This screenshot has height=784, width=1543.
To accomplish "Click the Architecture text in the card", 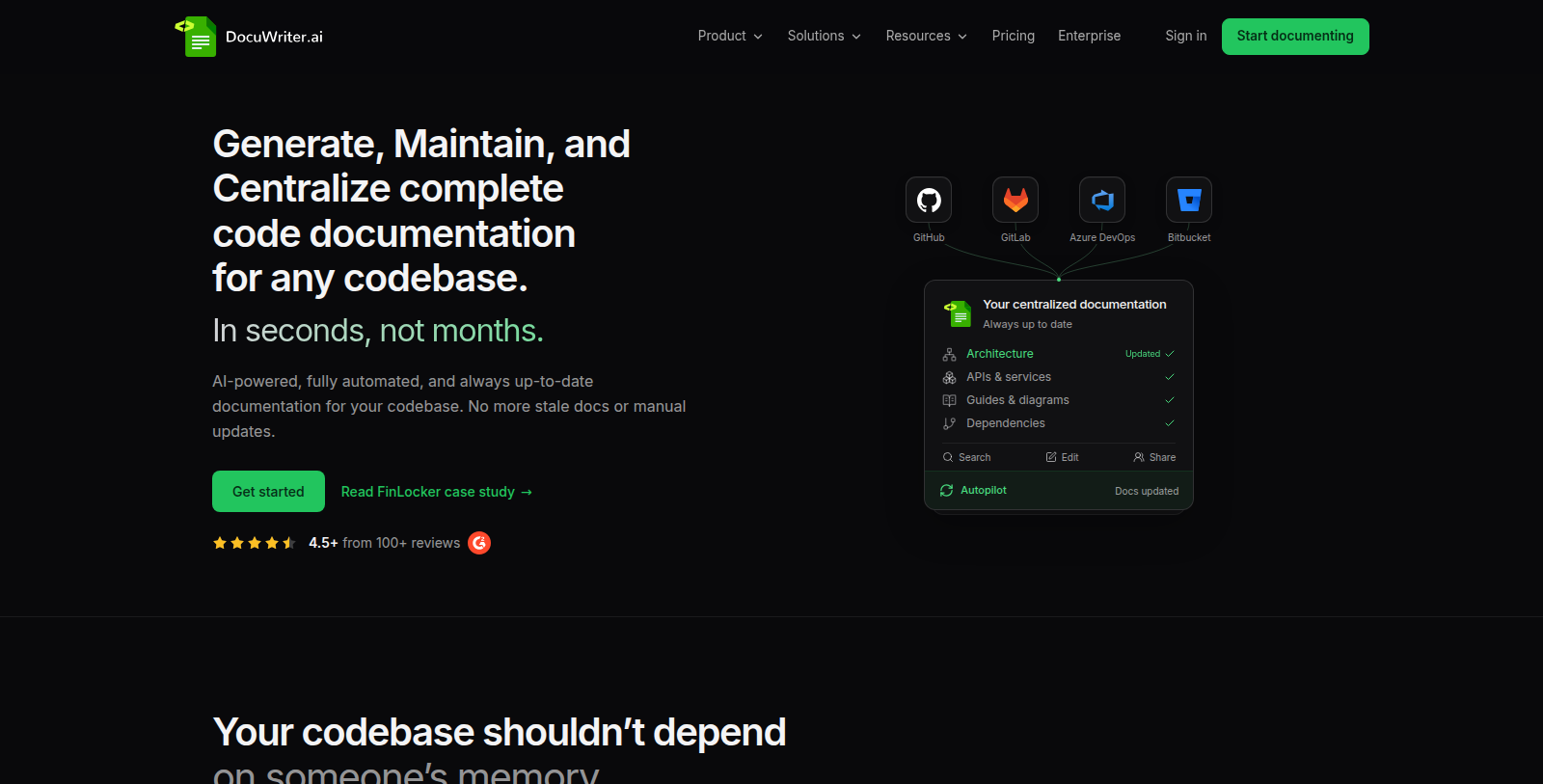I will [1000, 354].
